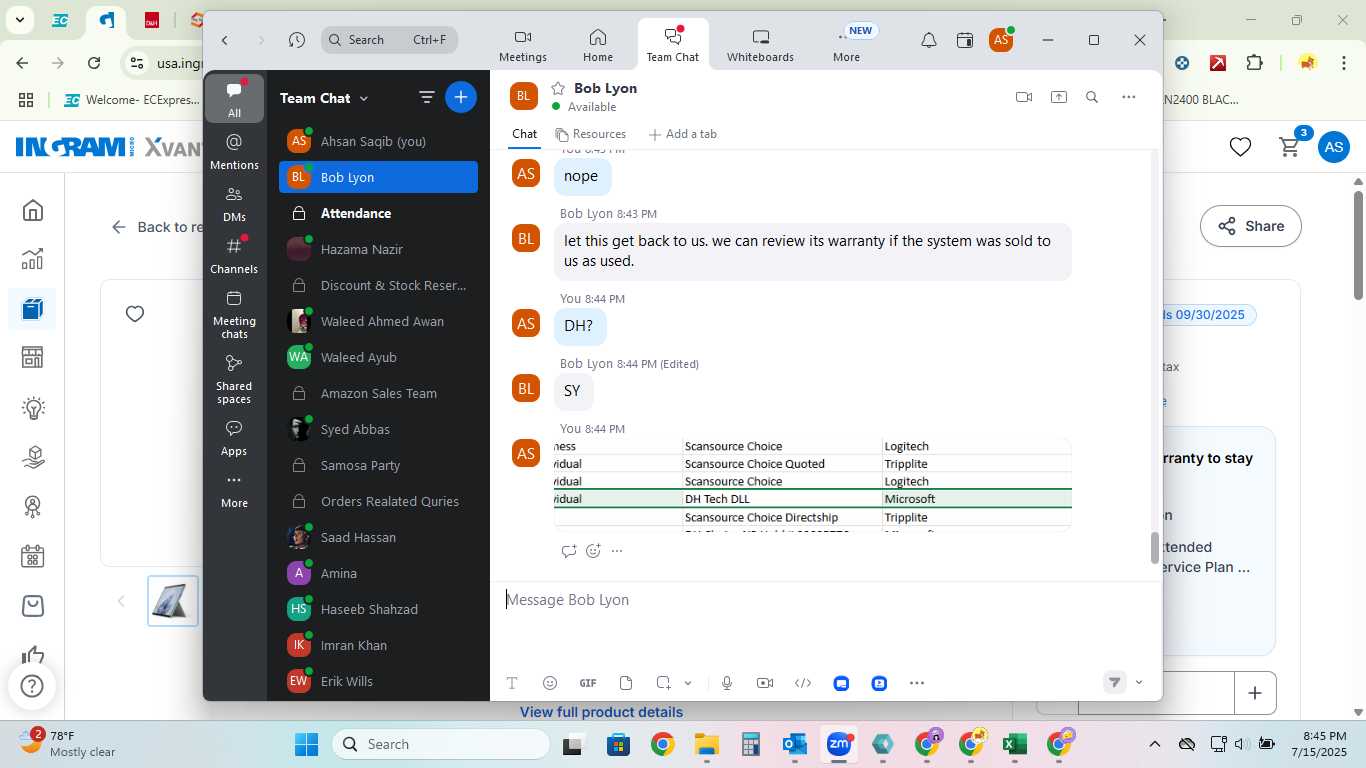Go to Zoom Home tab
Viewport: 1366px width, 768px height.
tap(598, 46)
